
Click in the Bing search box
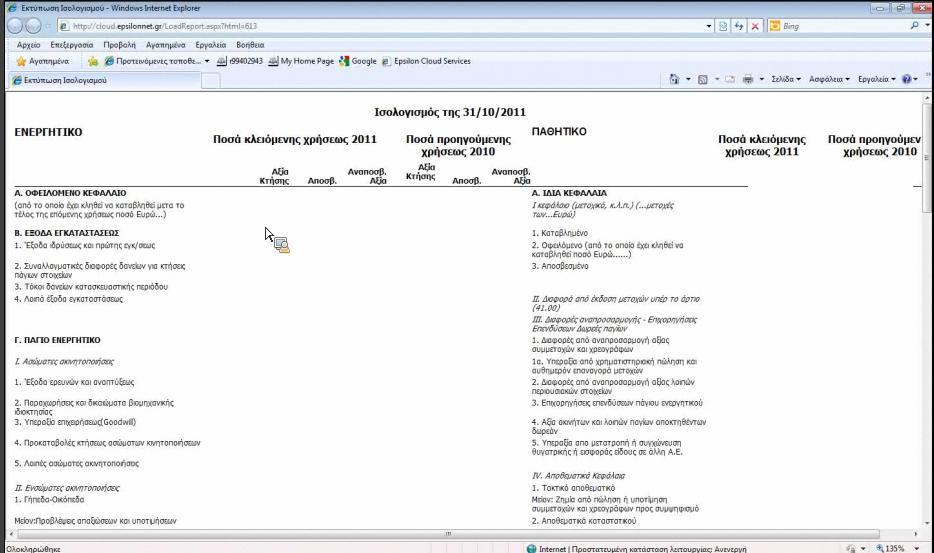pos(845,26)
